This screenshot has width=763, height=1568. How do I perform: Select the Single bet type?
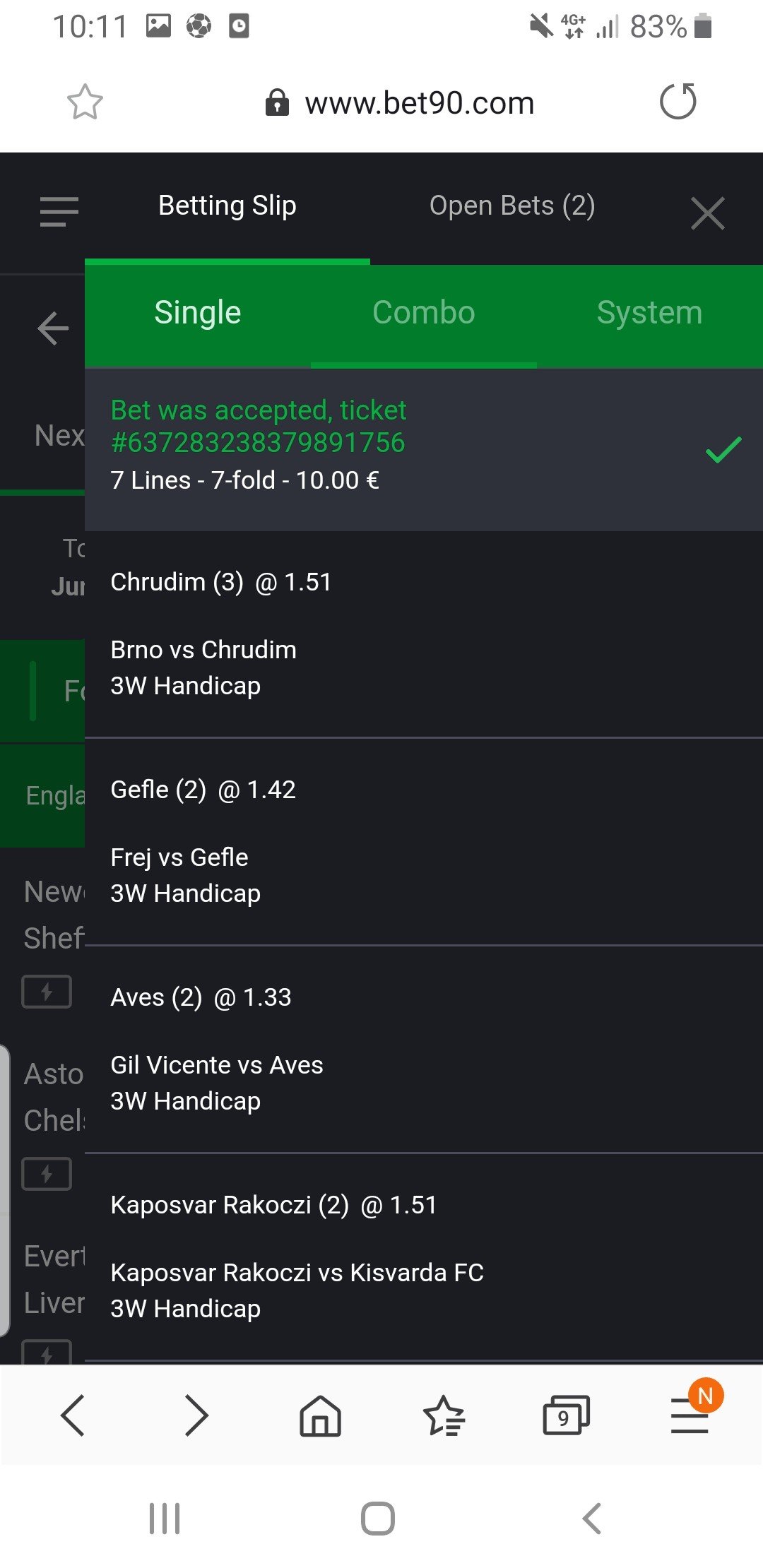coord(198,313)
